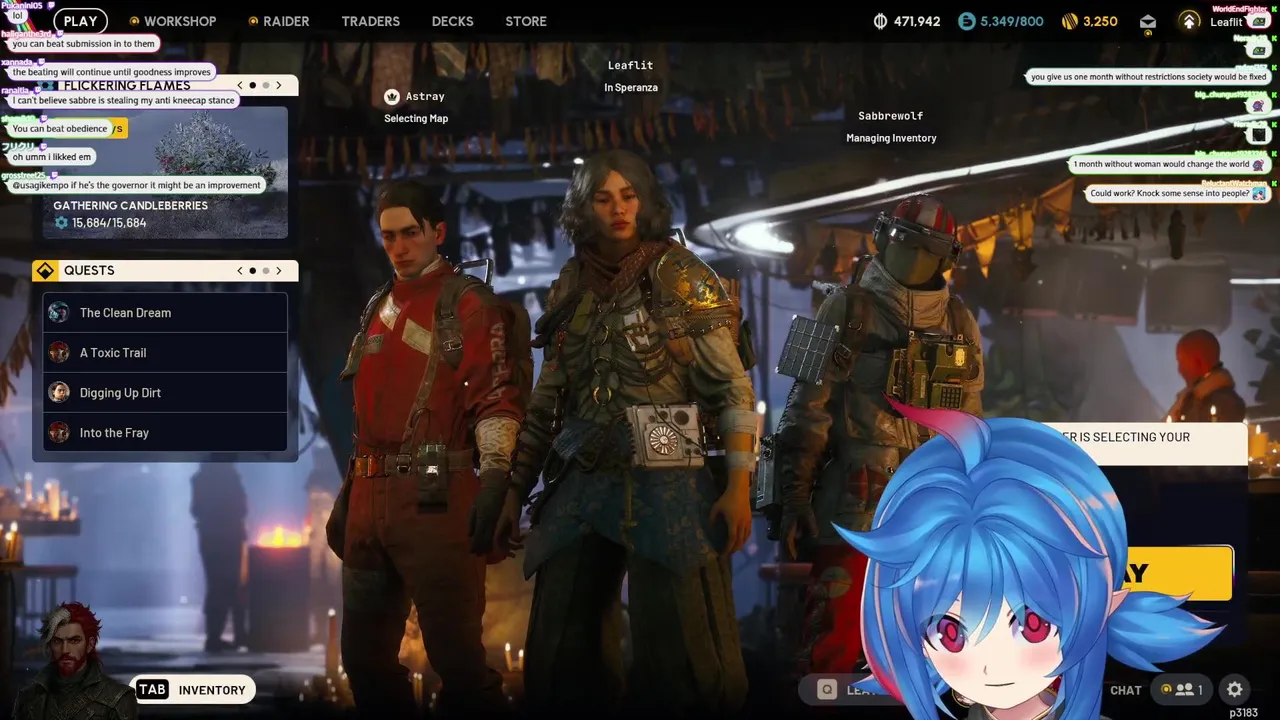This screenshot has height=720, width=1280.
Task: Click the Selecting Map status text
Action: 416,119
